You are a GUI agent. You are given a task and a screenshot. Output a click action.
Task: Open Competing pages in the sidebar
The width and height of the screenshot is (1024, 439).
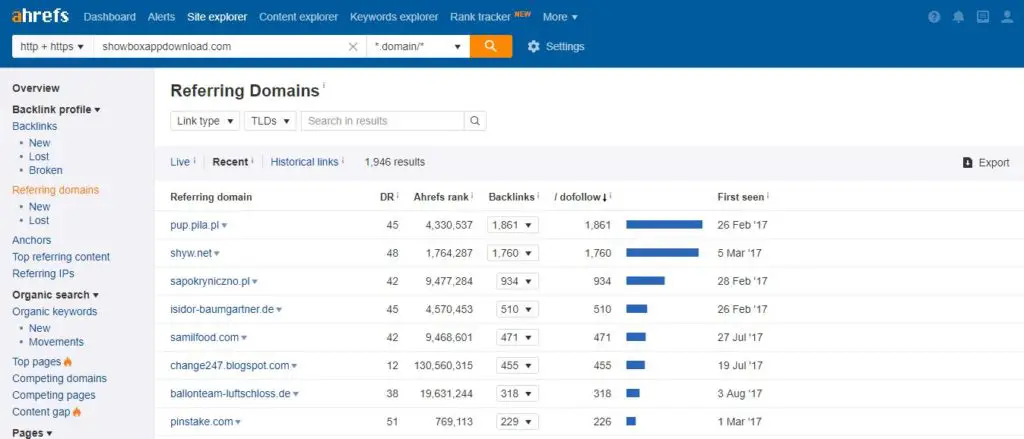(x=54, y=395)
